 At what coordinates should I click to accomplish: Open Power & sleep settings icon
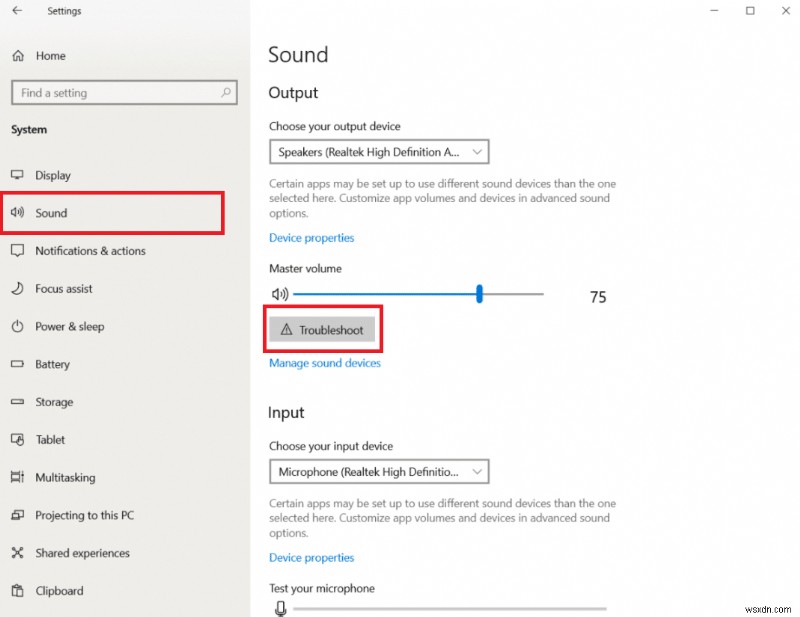point(17,326)
